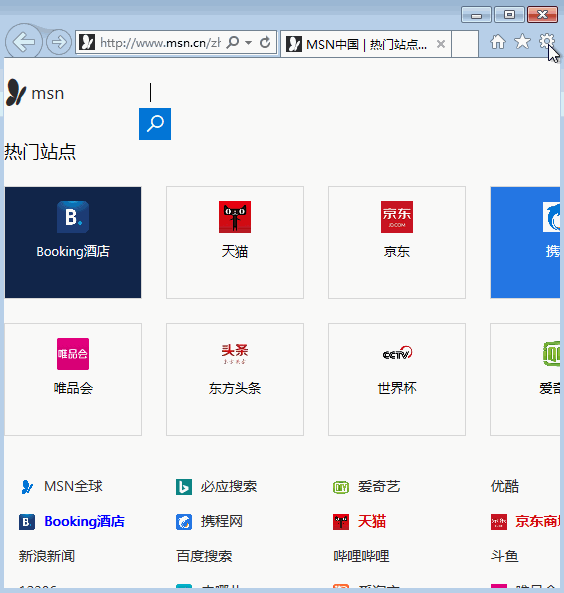The width and height of the screenshot is (564, 593).
Task: Open the blue Booking酒店 text link
Action: coord(84,522)
